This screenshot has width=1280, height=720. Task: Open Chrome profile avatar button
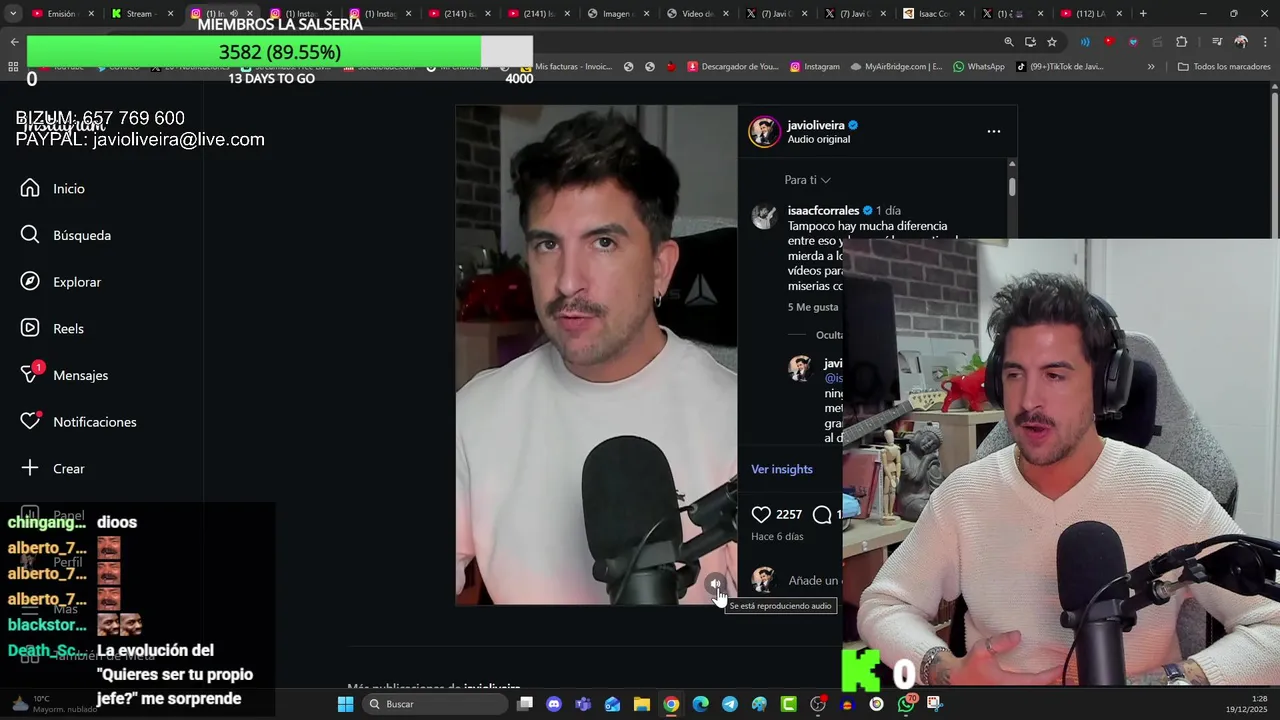point(1241,42)
